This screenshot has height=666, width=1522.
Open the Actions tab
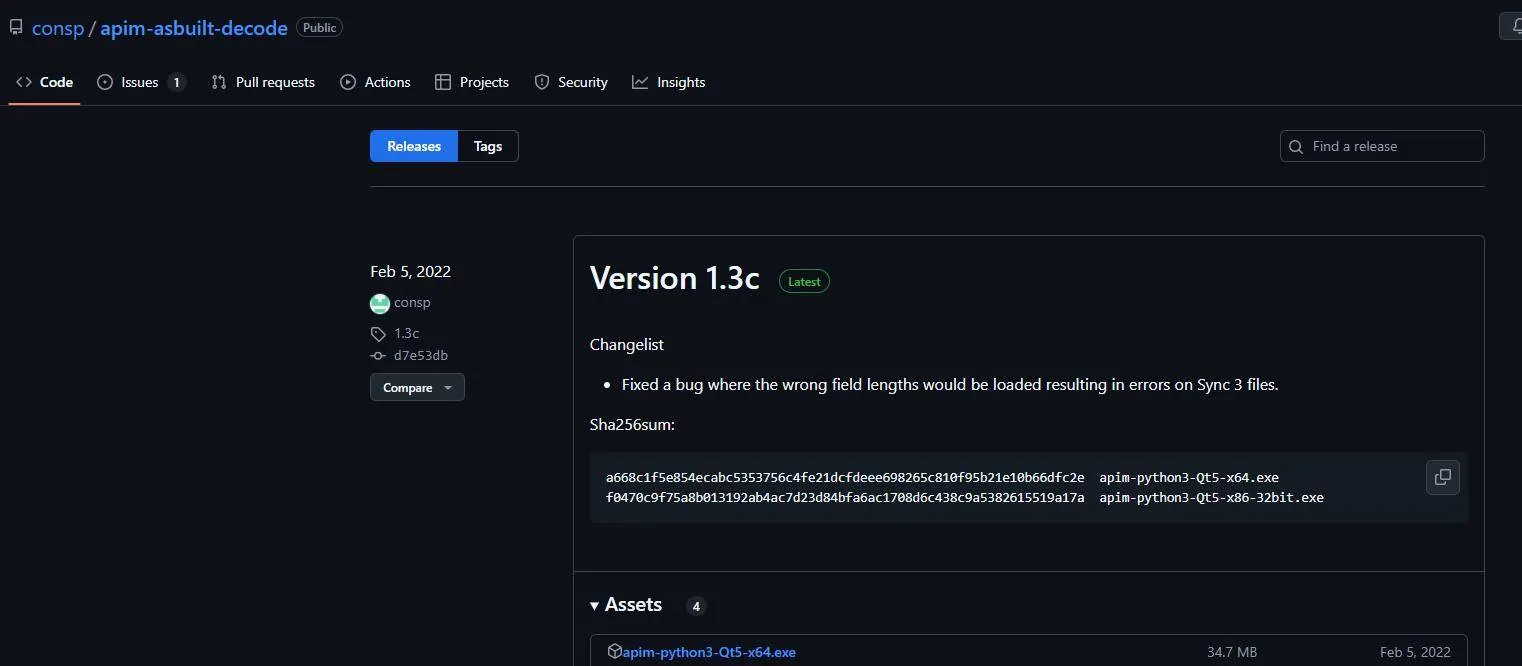tap(375, 82)
